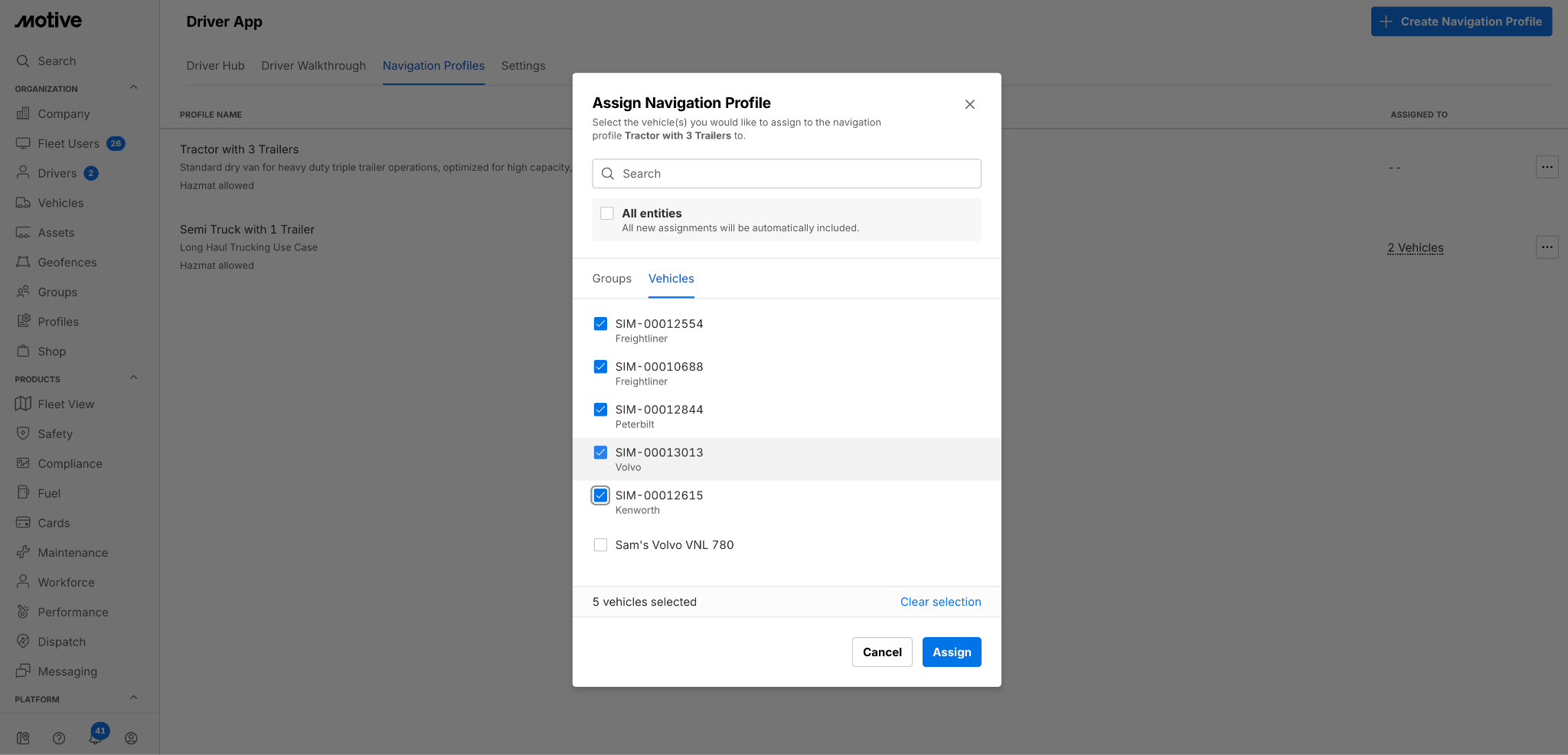
Task: Open more options for Semi Truck with 1 Trailer
Action: [x=1547, y=247]
